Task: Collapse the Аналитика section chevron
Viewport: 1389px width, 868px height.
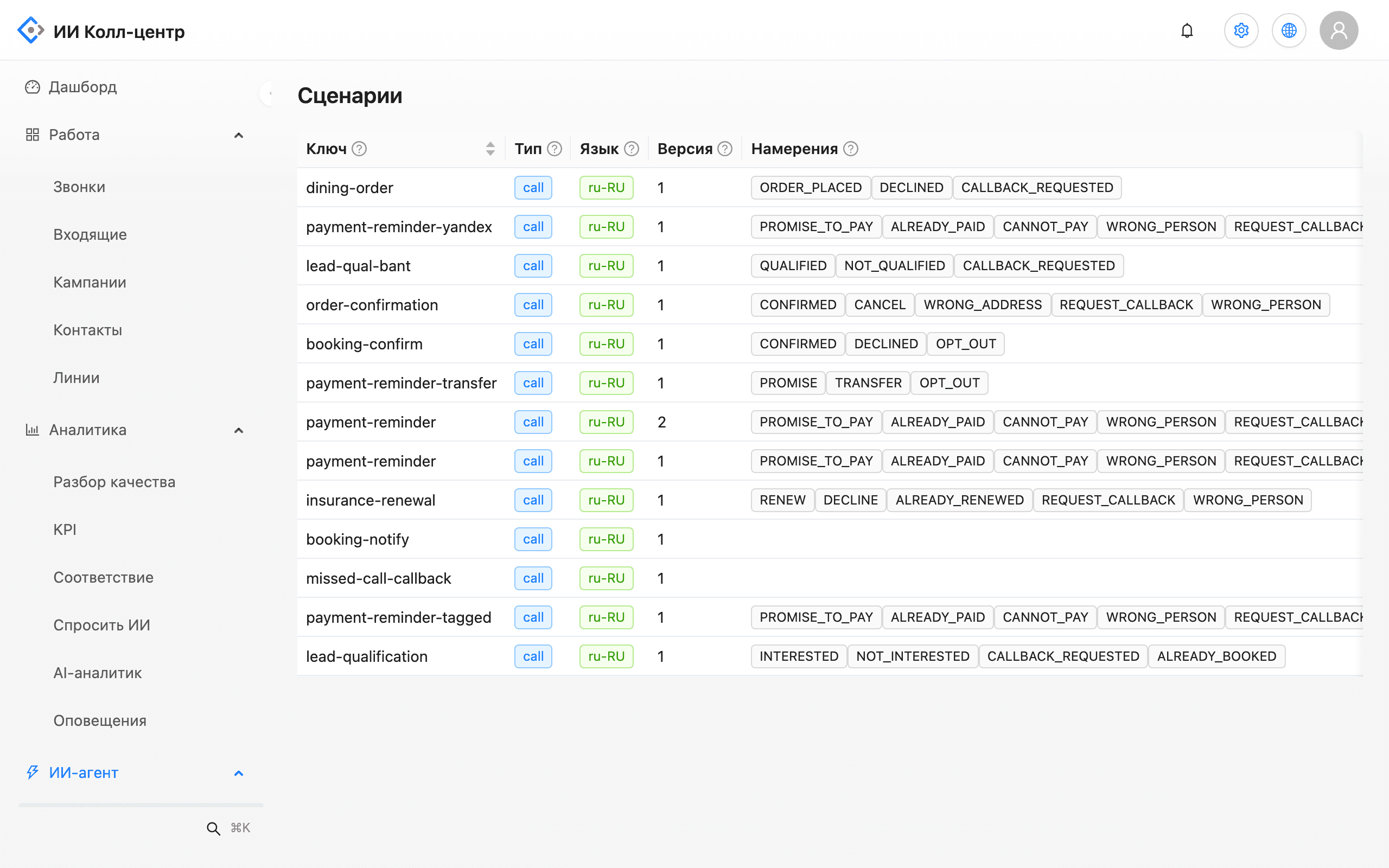Action: pos(239,430)
